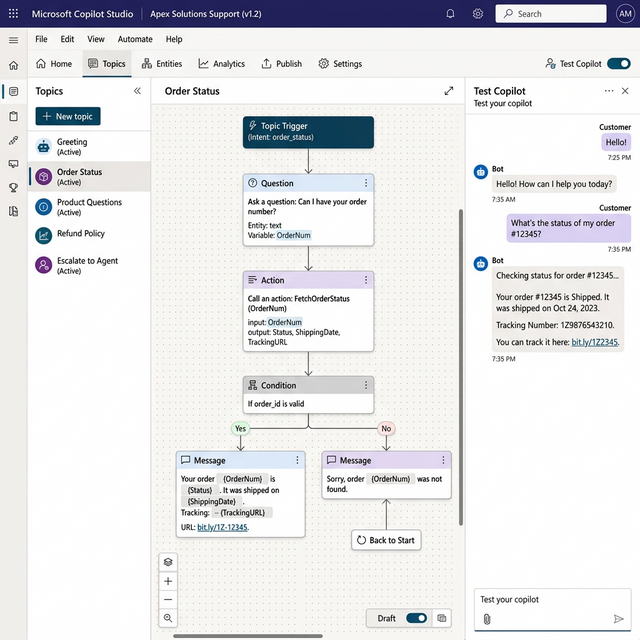Switch to the Analytics tab

[x=221, y=64]
